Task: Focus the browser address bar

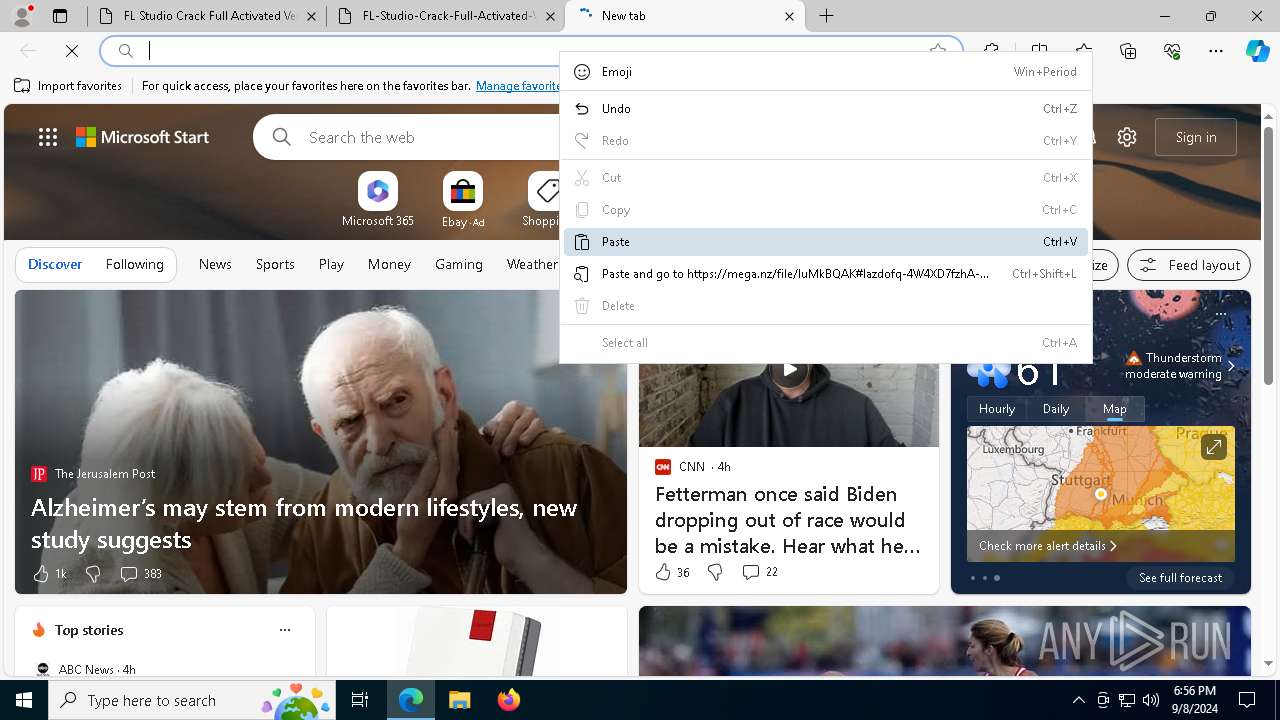Action: (x=530, y=51)
